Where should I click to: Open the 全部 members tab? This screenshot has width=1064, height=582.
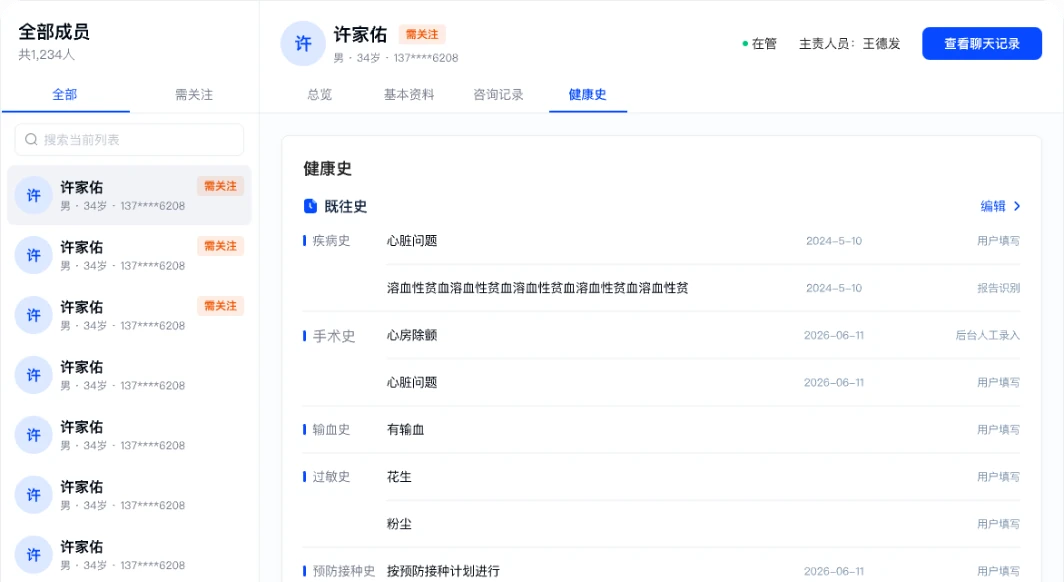[65, 95]
